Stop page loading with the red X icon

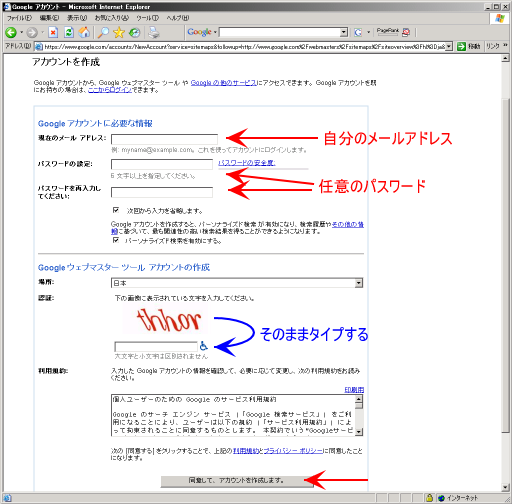click(53, 32)
